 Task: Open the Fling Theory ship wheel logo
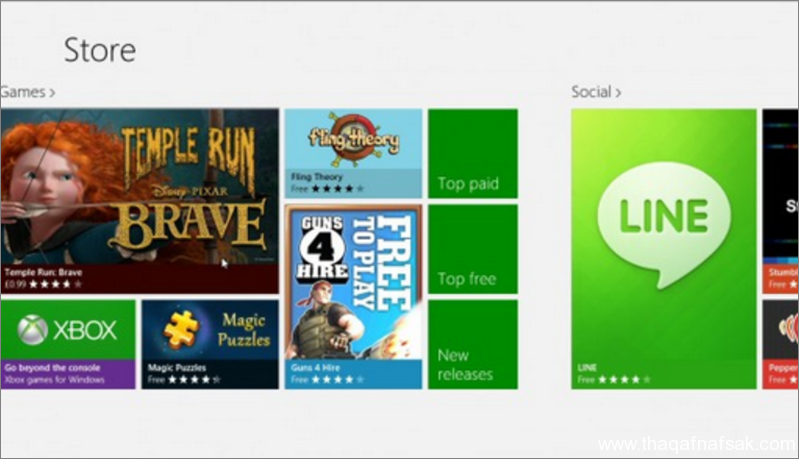pos(353,139)
